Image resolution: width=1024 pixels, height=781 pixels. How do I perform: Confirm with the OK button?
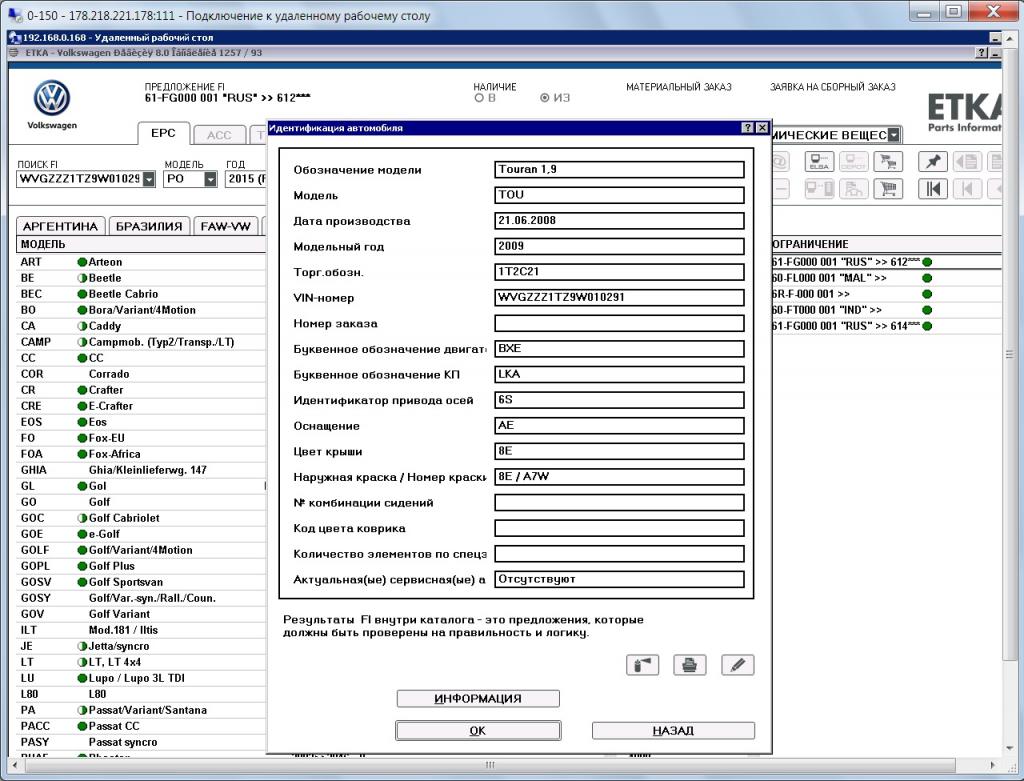pos(478,731)
